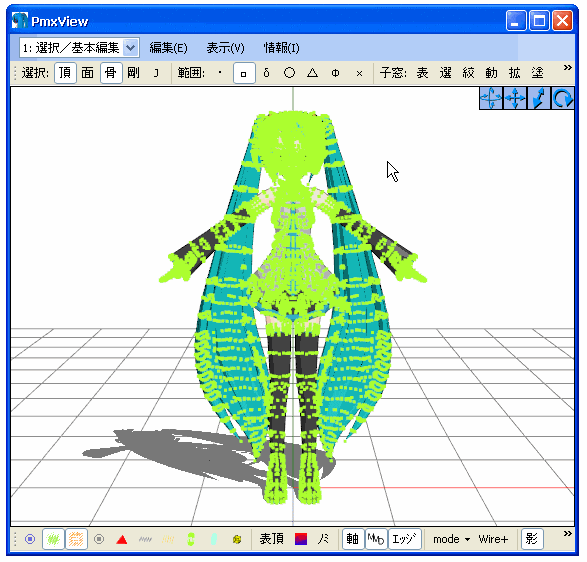Viewport: 587px width, 562px height.
Task: Toggle bone selection 骨 button
Action: 111,73
